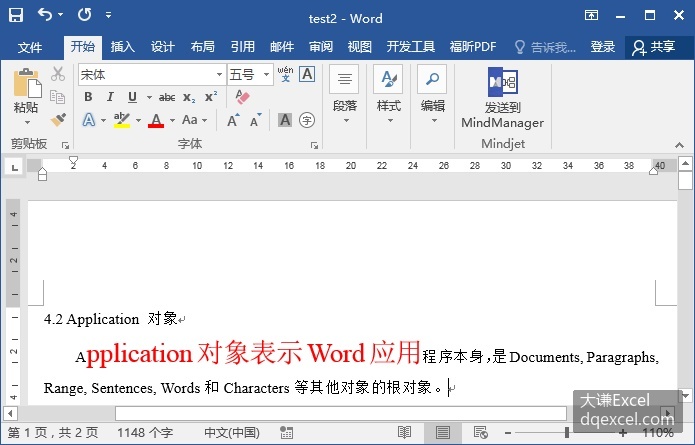
Task: Toggle superscript formatting
Action: click(x=211, y=97)
